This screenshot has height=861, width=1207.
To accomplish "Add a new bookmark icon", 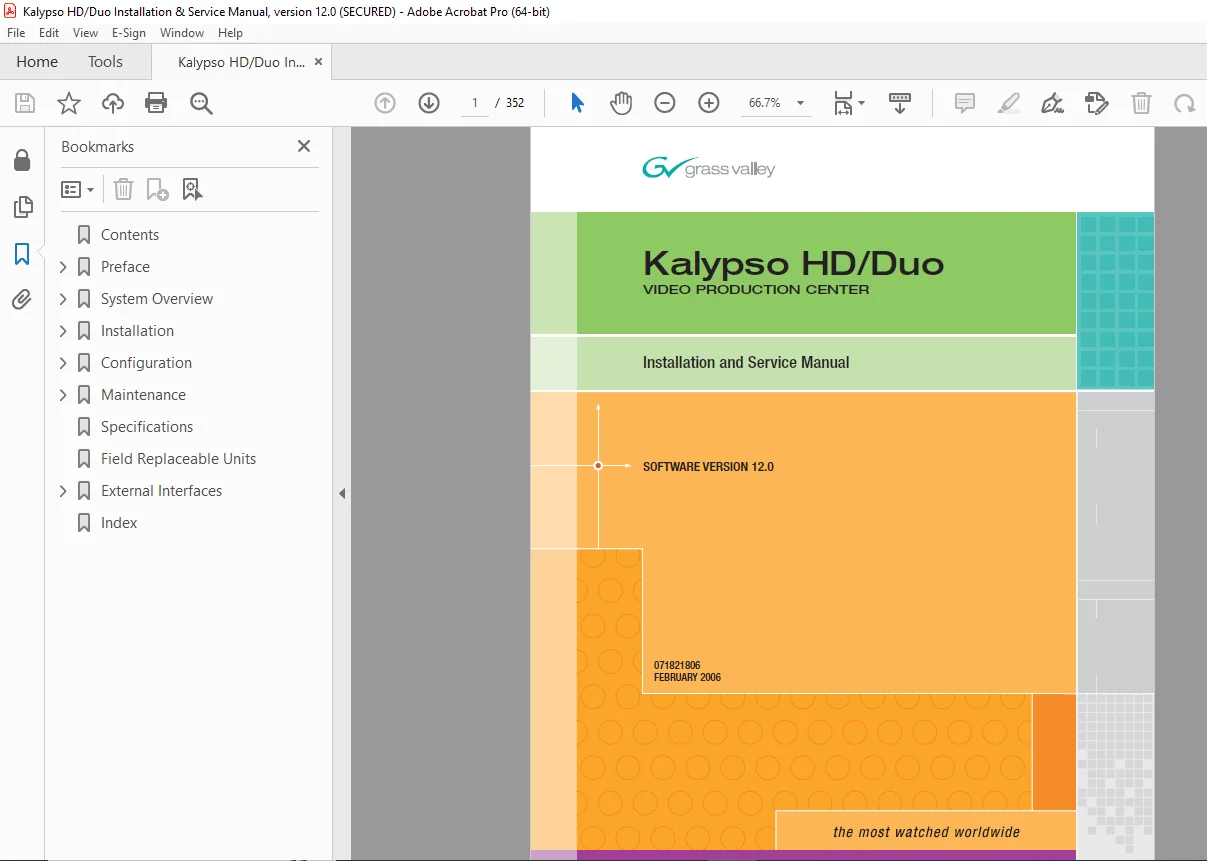I will tap(158, 189).
